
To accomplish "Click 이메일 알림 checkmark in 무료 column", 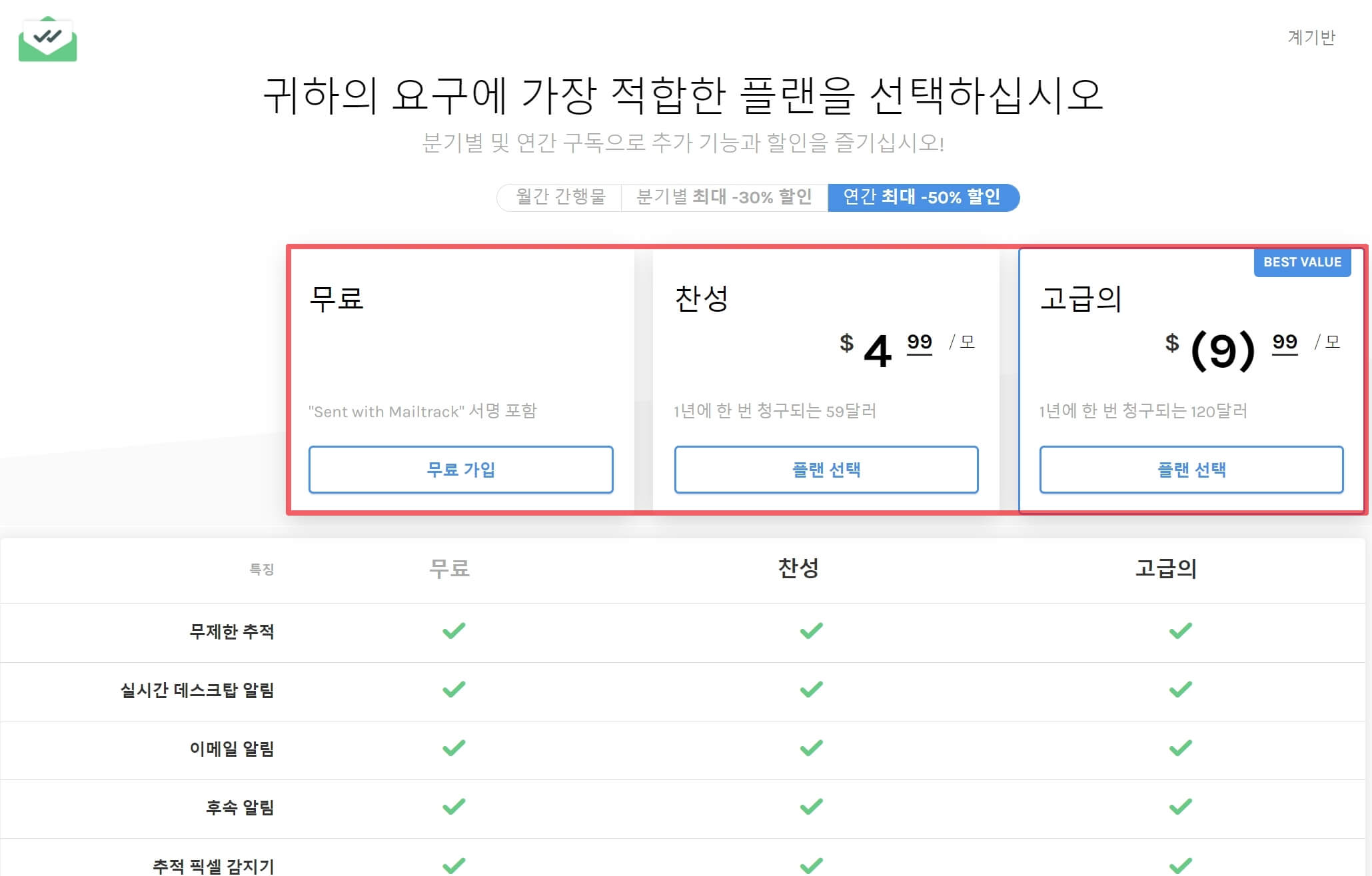I will [x=454, y=747].
